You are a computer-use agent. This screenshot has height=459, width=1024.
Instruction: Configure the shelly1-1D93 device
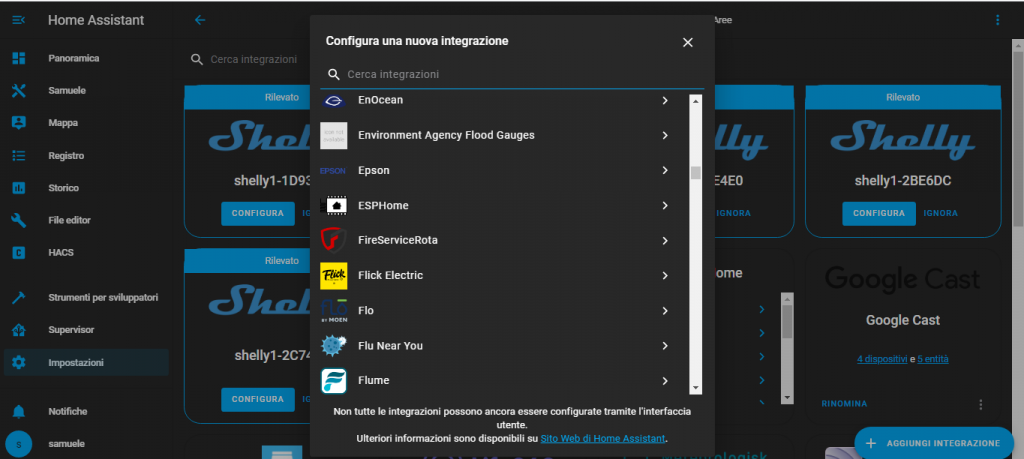258,214
